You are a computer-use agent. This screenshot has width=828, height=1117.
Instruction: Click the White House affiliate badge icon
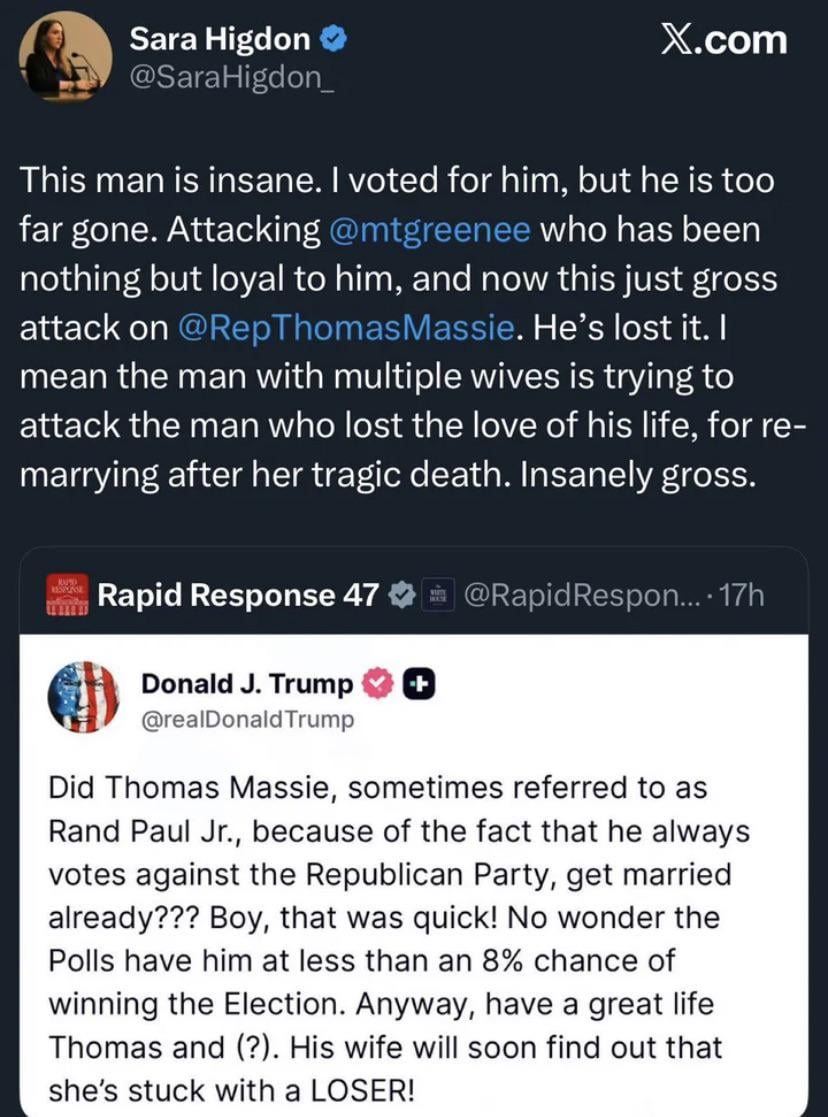[437, 595]
